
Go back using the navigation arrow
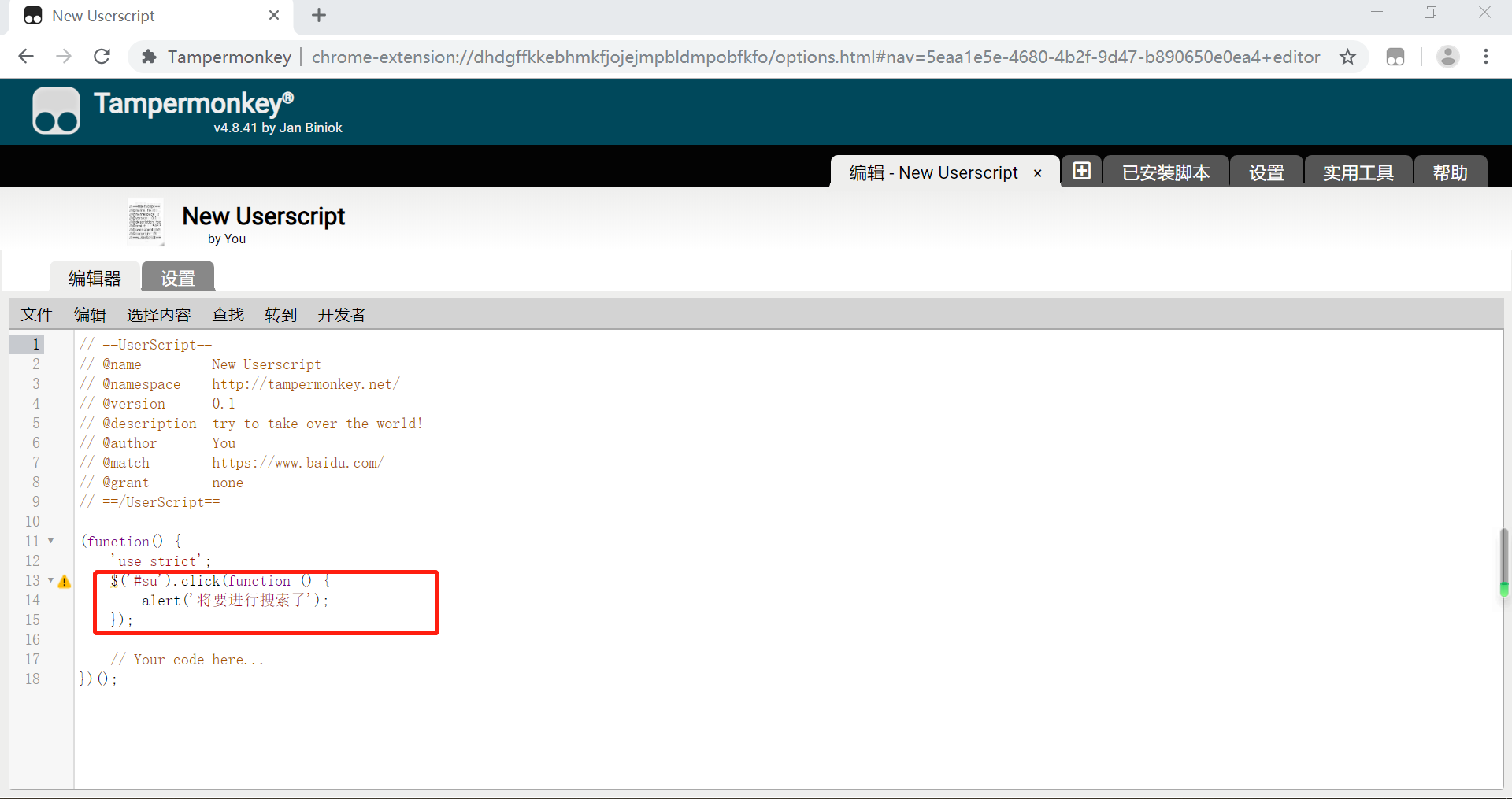26,56
